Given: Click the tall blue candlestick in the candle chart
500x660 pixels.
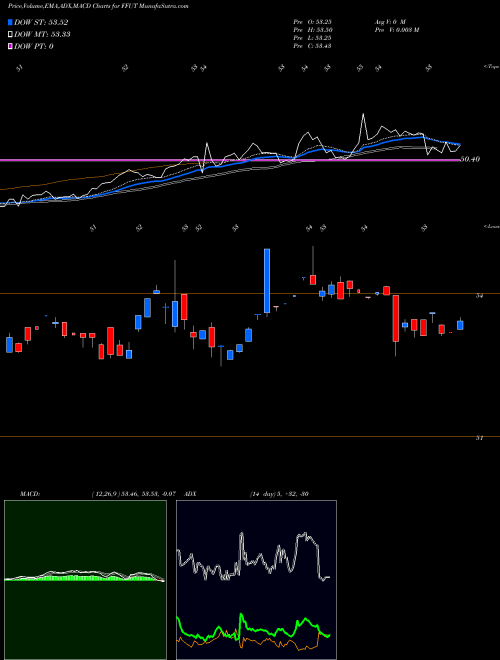Looking at the screenshot, I should coord(267,281).
